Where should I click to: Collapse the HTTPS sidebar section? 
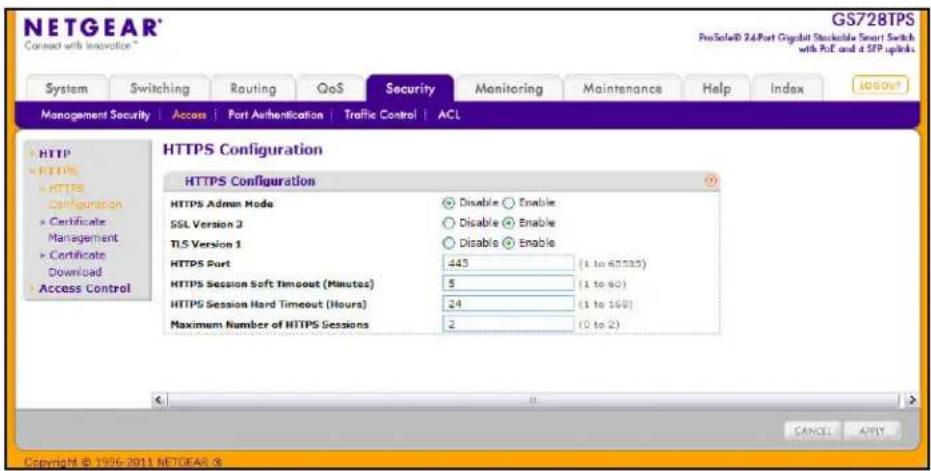pyautogui.click(x=55, y=171)
